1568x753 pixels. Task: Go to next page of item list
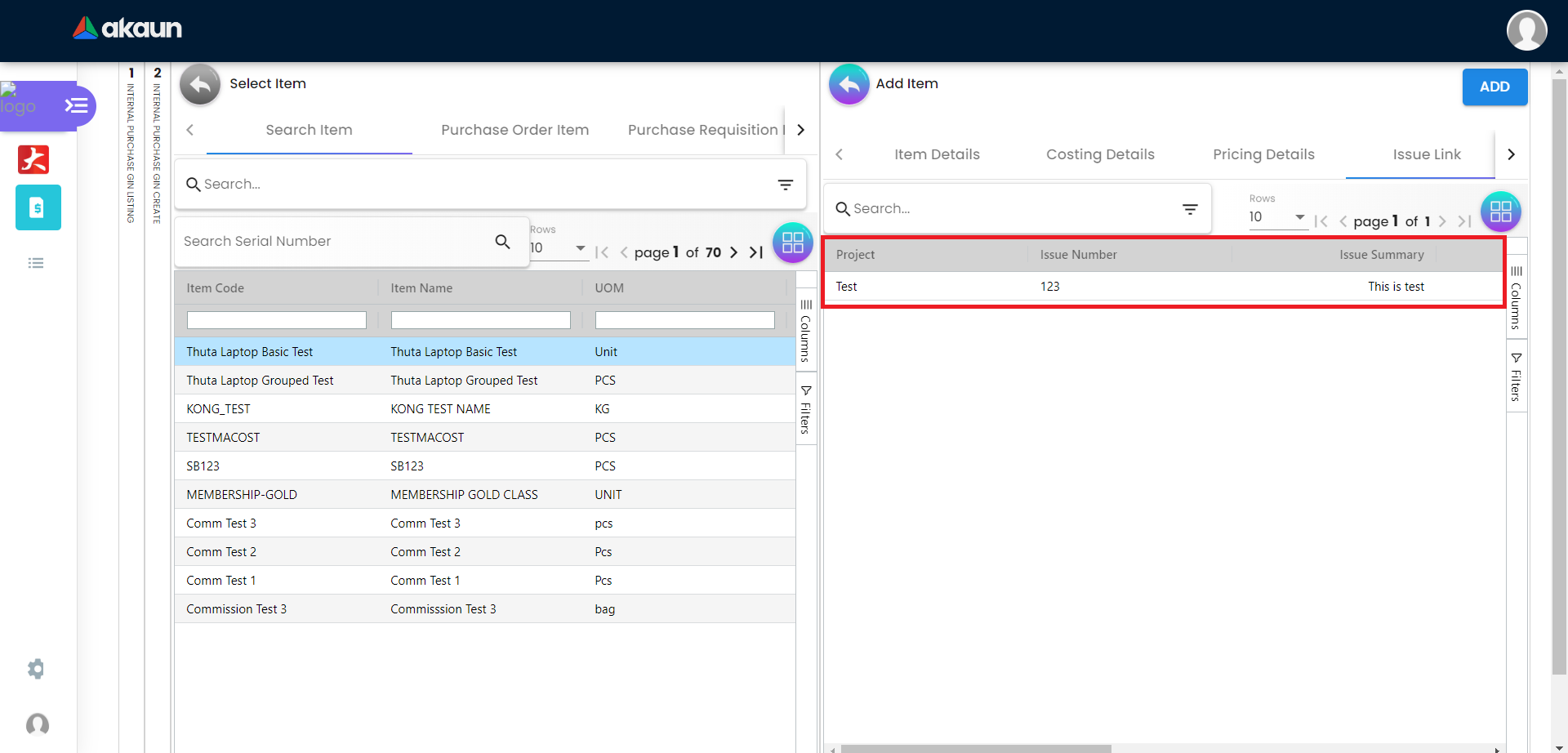pos(733,252)
